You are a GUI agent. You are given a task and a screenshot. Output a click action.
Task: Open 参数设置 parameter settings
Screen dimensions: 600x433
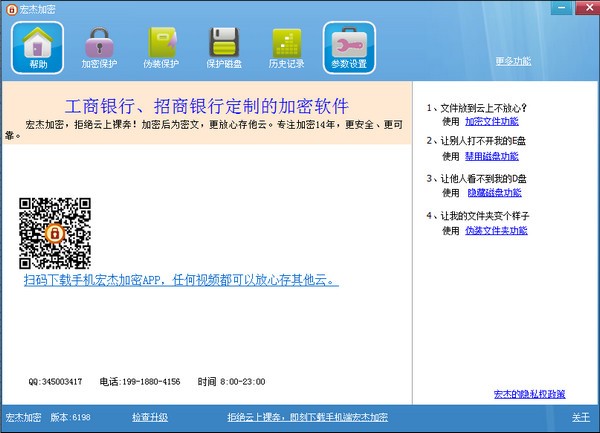(x=349, y=47)
